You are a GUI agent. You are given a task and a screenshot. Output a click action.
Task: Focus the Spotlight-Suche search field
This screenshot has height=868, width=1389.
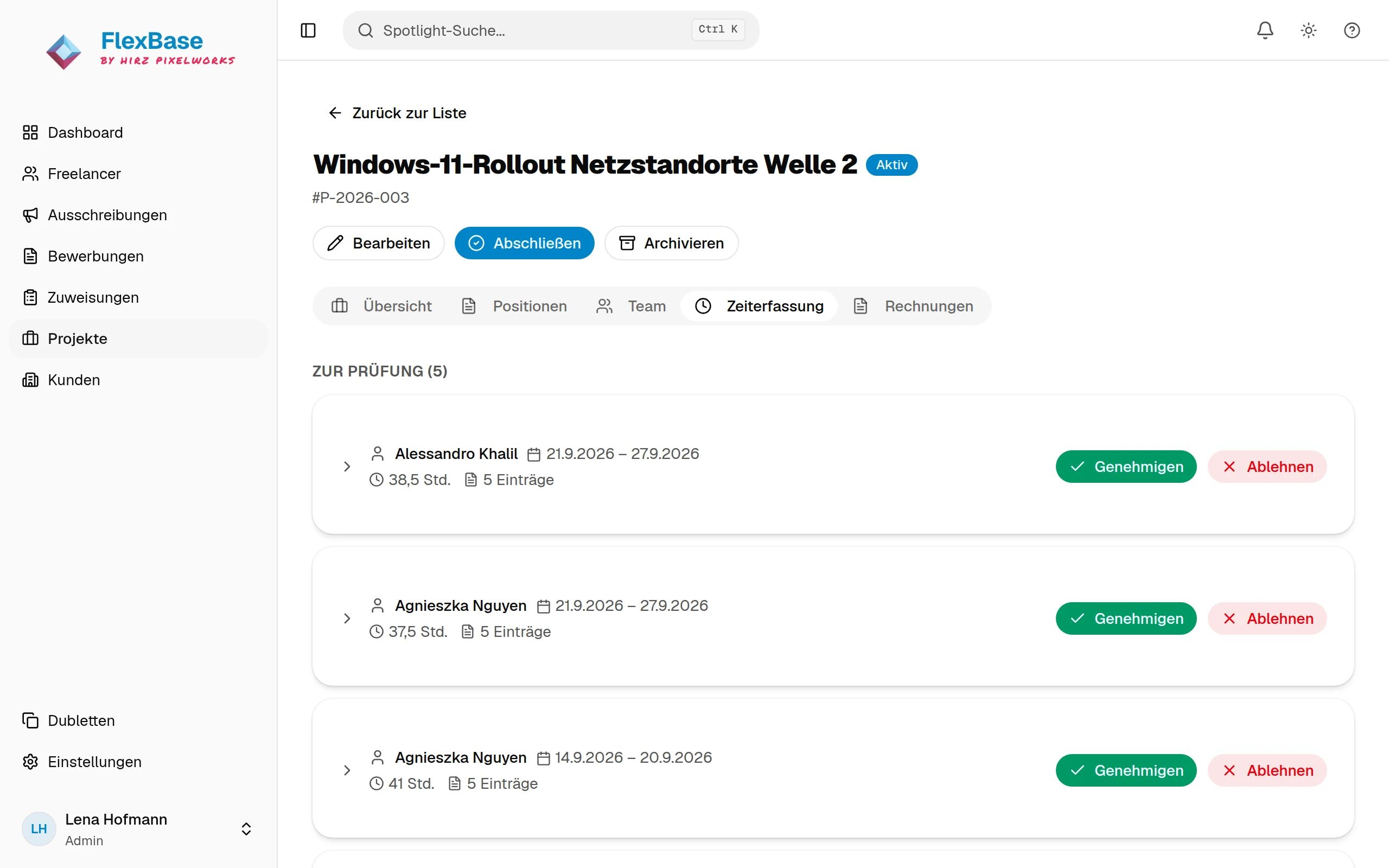[551, 30]
